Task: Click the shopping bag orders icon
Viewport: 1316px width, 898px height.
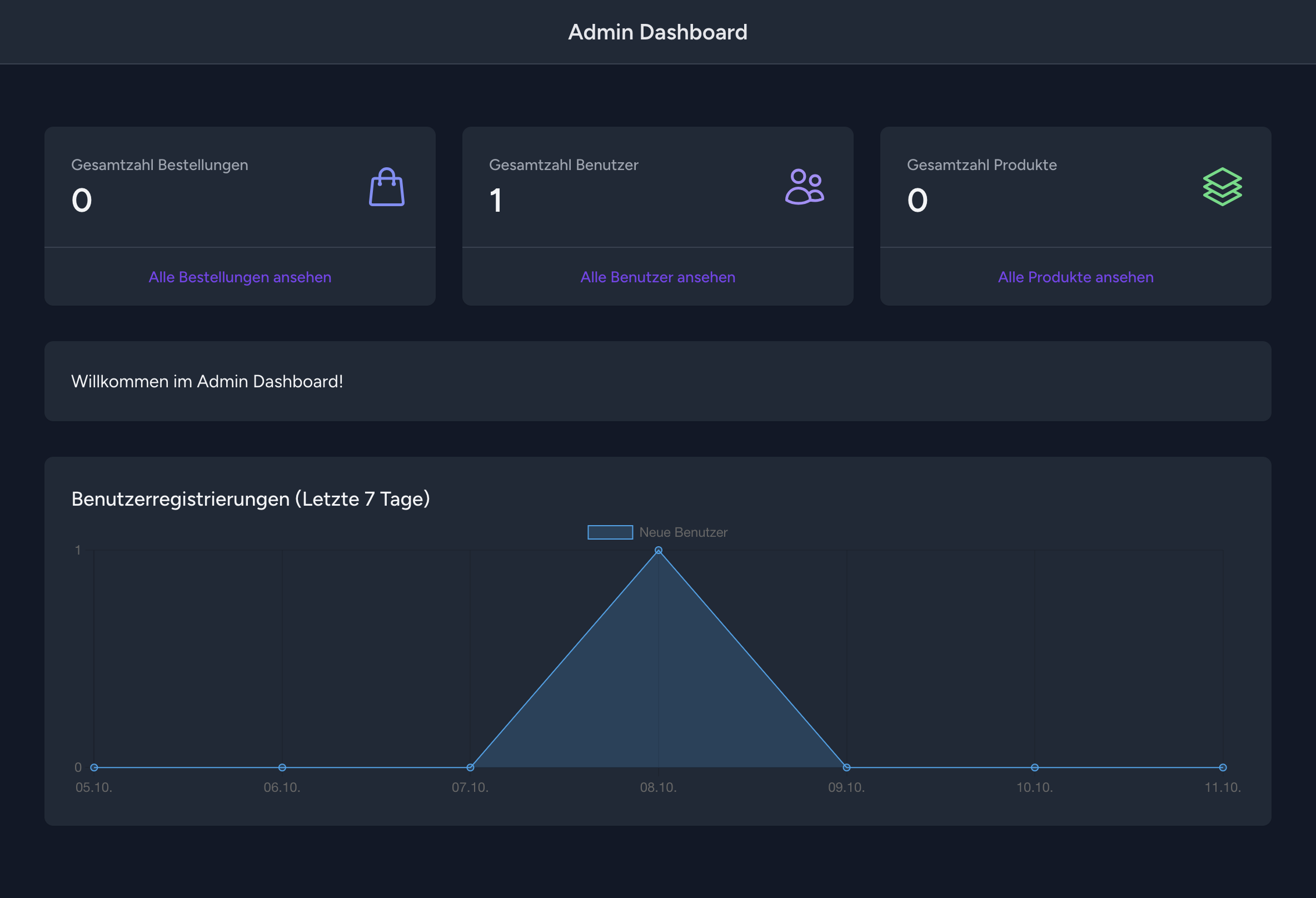Action: (387, 187)
